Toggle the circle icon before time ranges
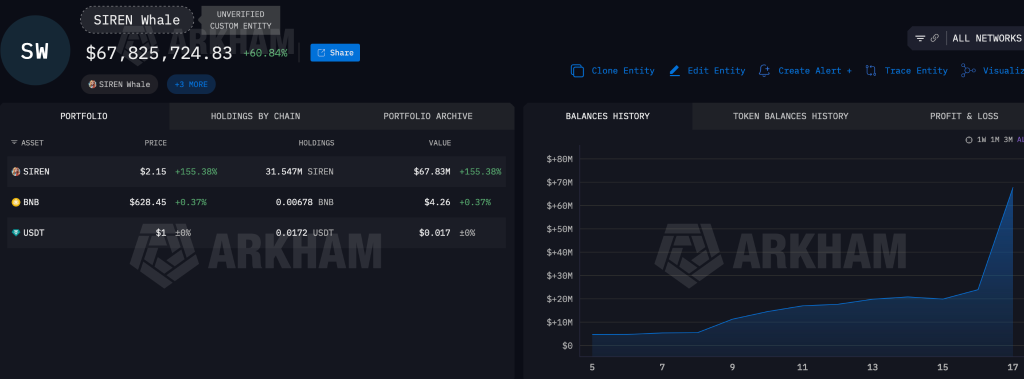The height and width of the screenshot is (379, 1024). point(969,140)
